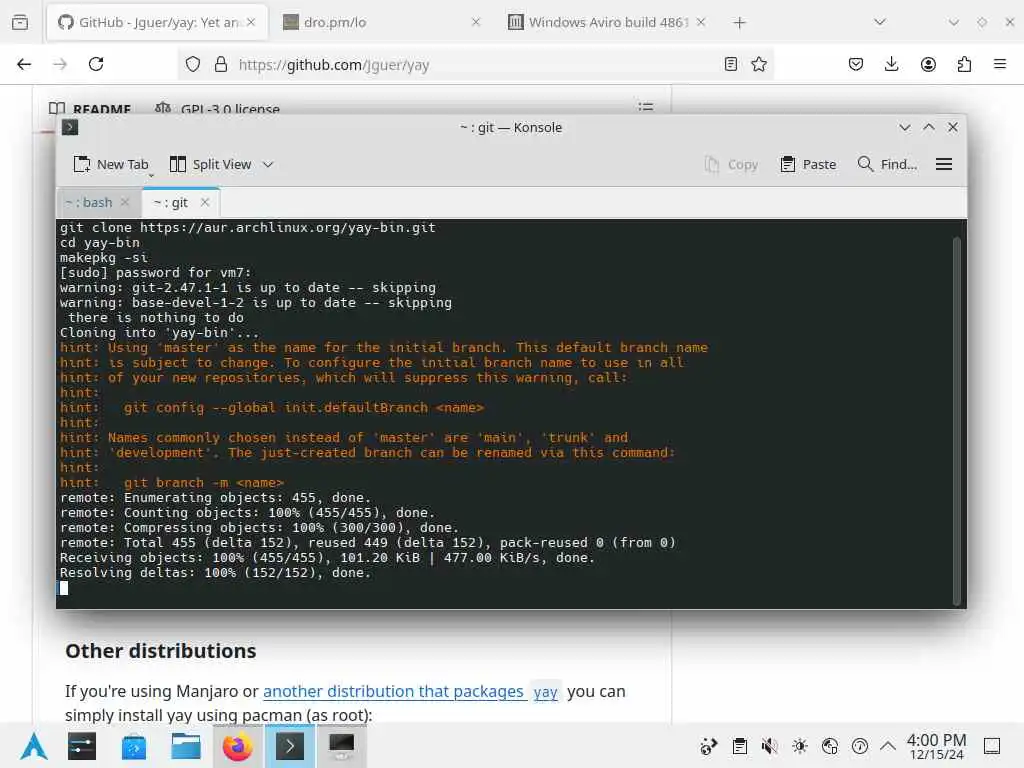
Task: Open Find in Konsole toolbar
Action: click(887, 165)
